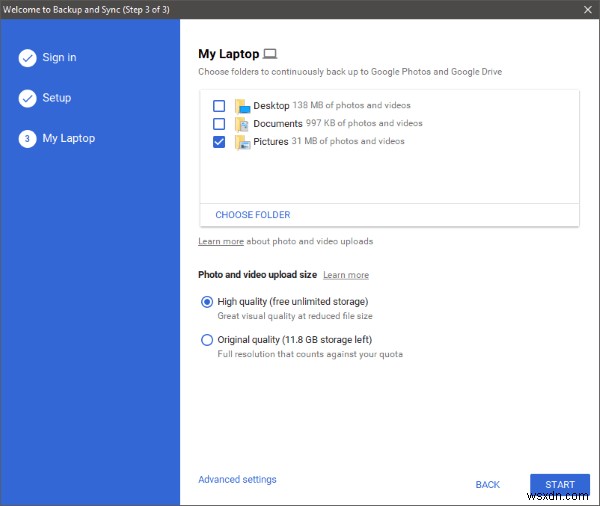This screenshot has height=506, width=600.
Task: Click the Documents folder icon
Action: click(242, 124)
